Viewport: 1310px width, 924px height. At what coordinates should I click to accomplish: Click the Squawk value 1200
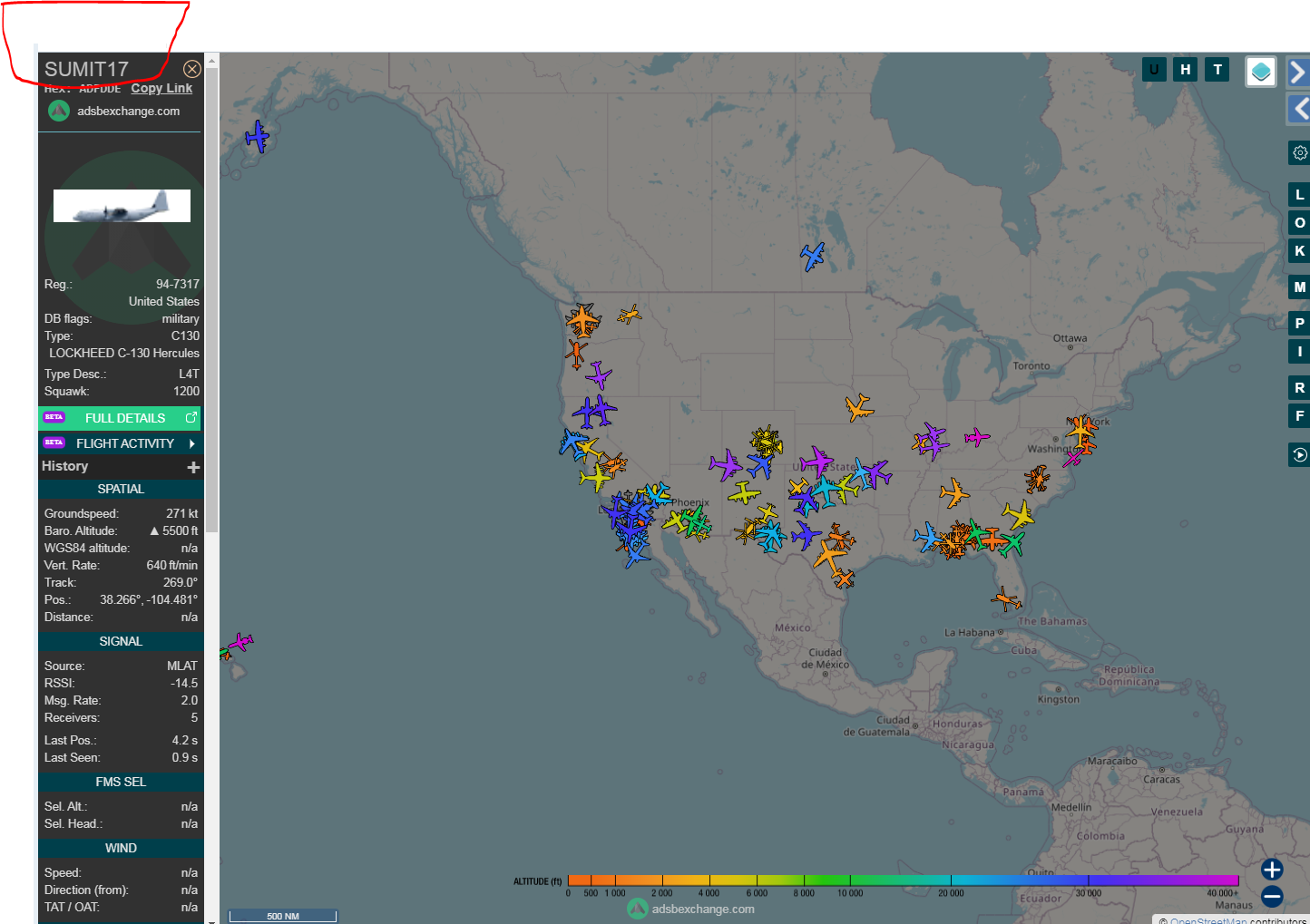tap(186, 391)
